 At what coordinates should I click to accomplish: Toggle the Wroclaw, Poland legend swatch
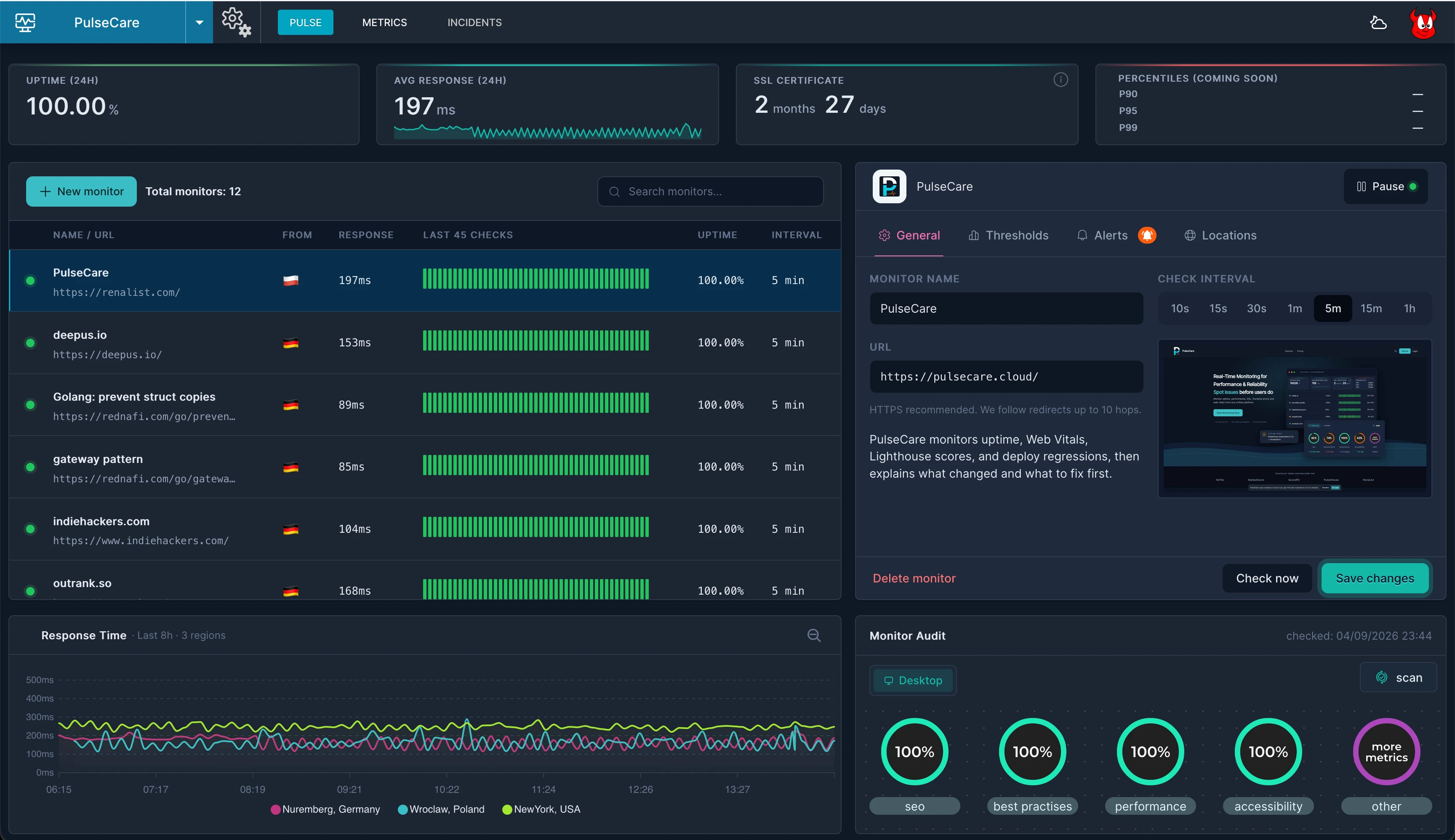[x=403, y=809]
